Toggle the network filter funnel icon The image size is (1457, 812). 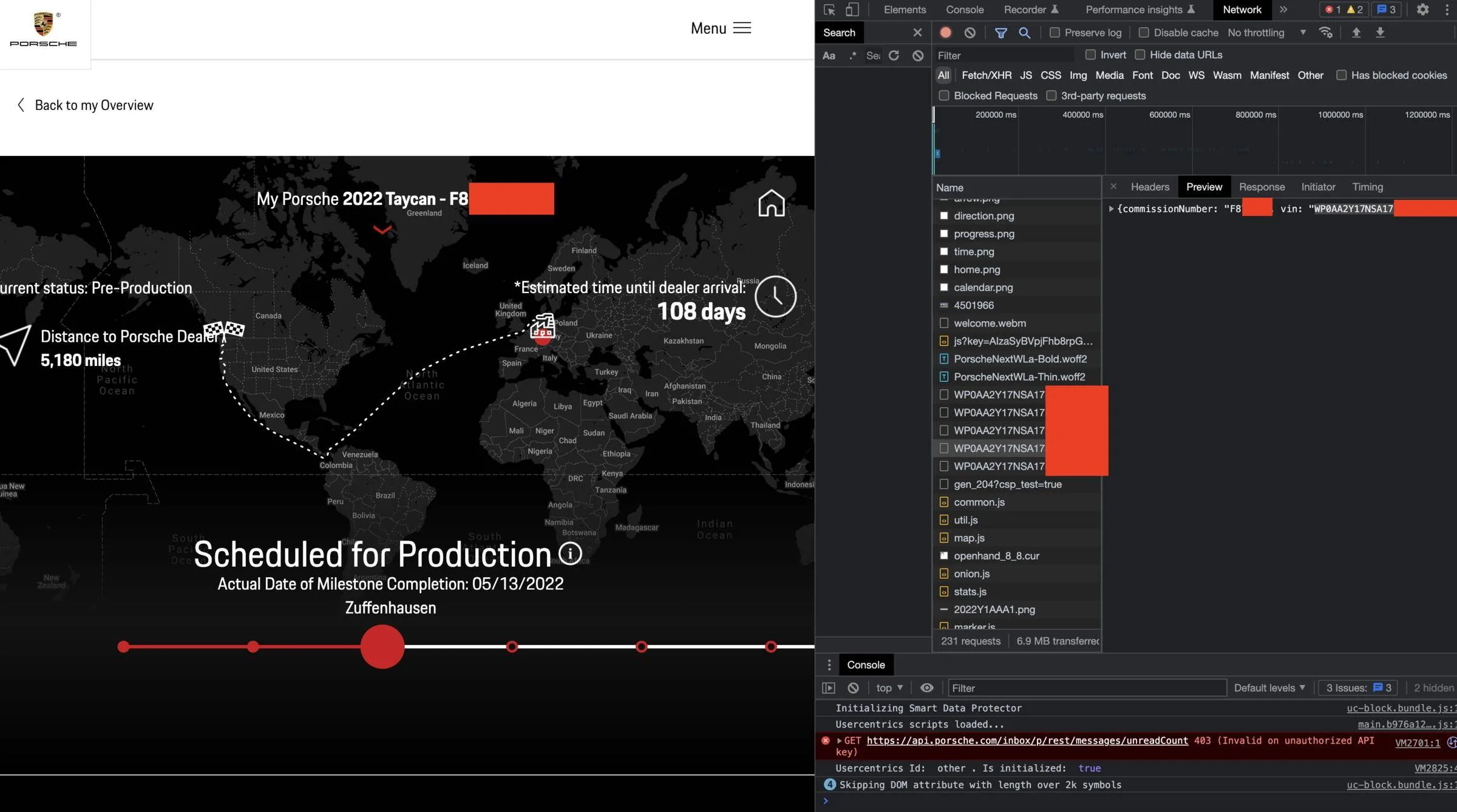click(x=1000, y=33)
